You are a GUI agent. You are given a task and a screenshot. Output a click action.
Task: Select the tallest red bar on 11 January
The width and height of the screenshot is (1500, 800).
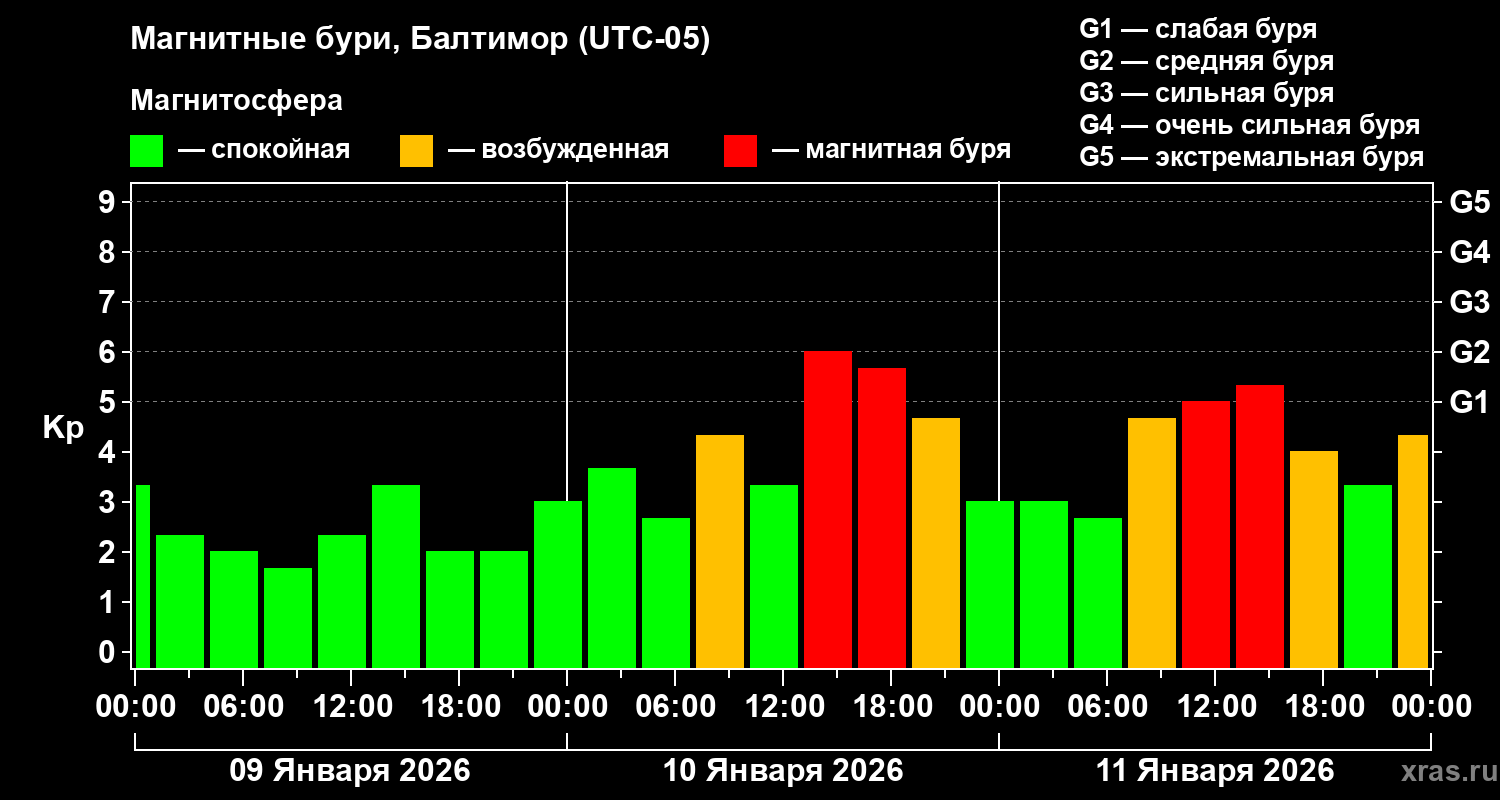(1260, 526)
